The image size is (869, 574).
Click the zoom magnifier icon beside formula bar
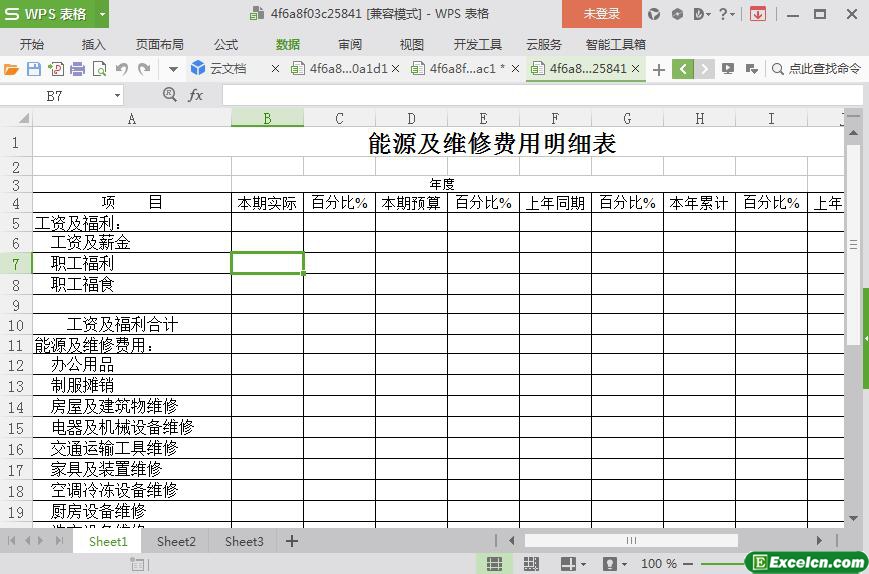170,95
